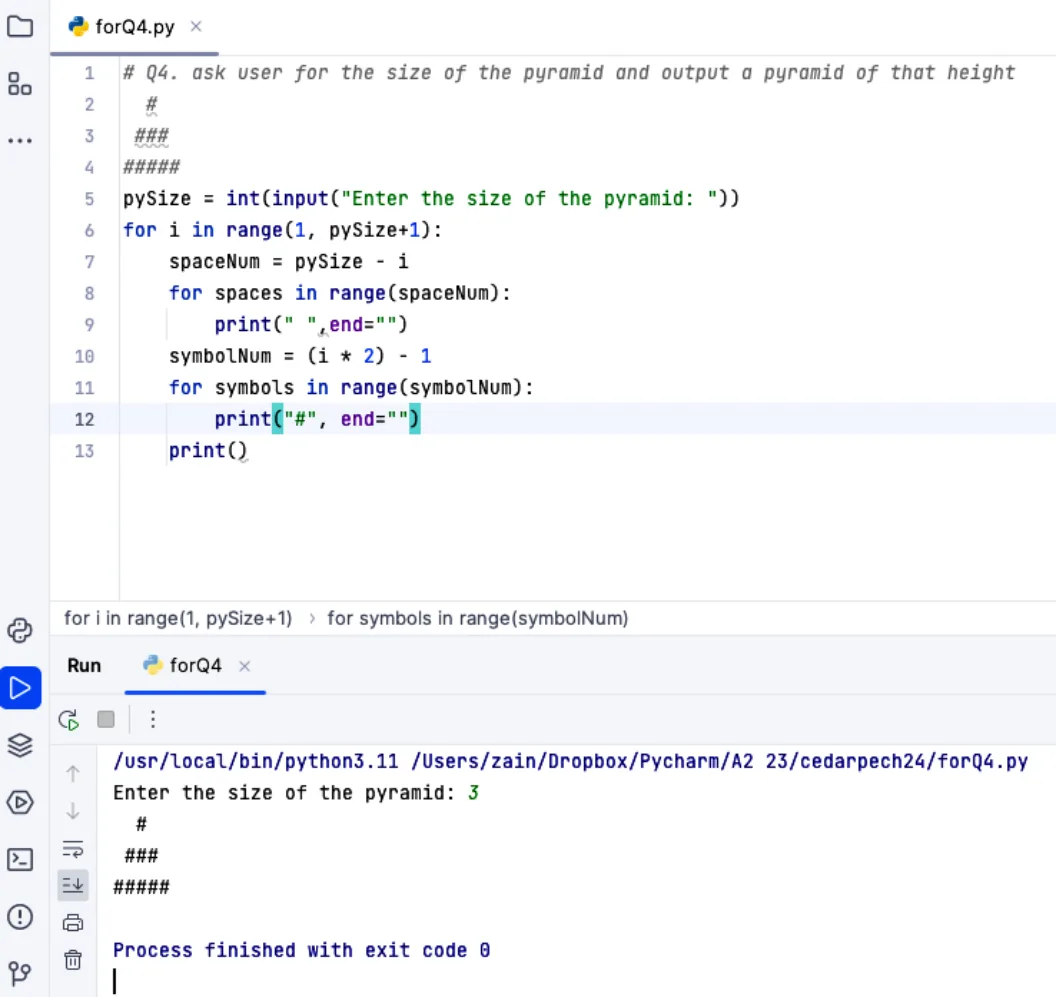
Task: Go down the stack trace arrow
Action: point(73,810)
